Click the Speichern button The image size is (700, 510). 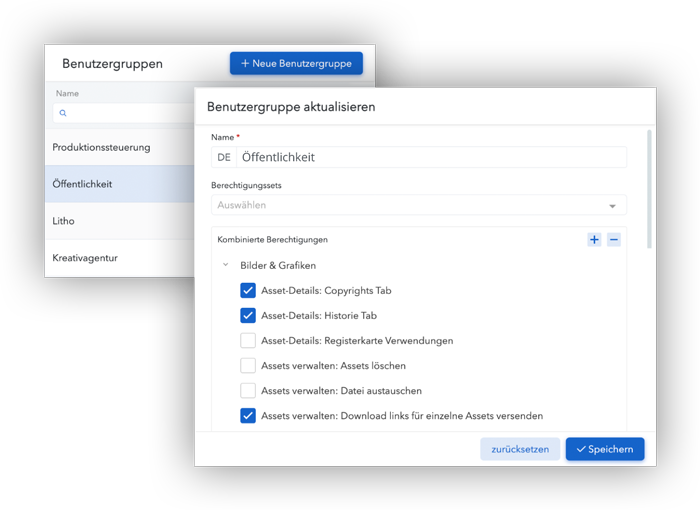(x=605, y=449)
